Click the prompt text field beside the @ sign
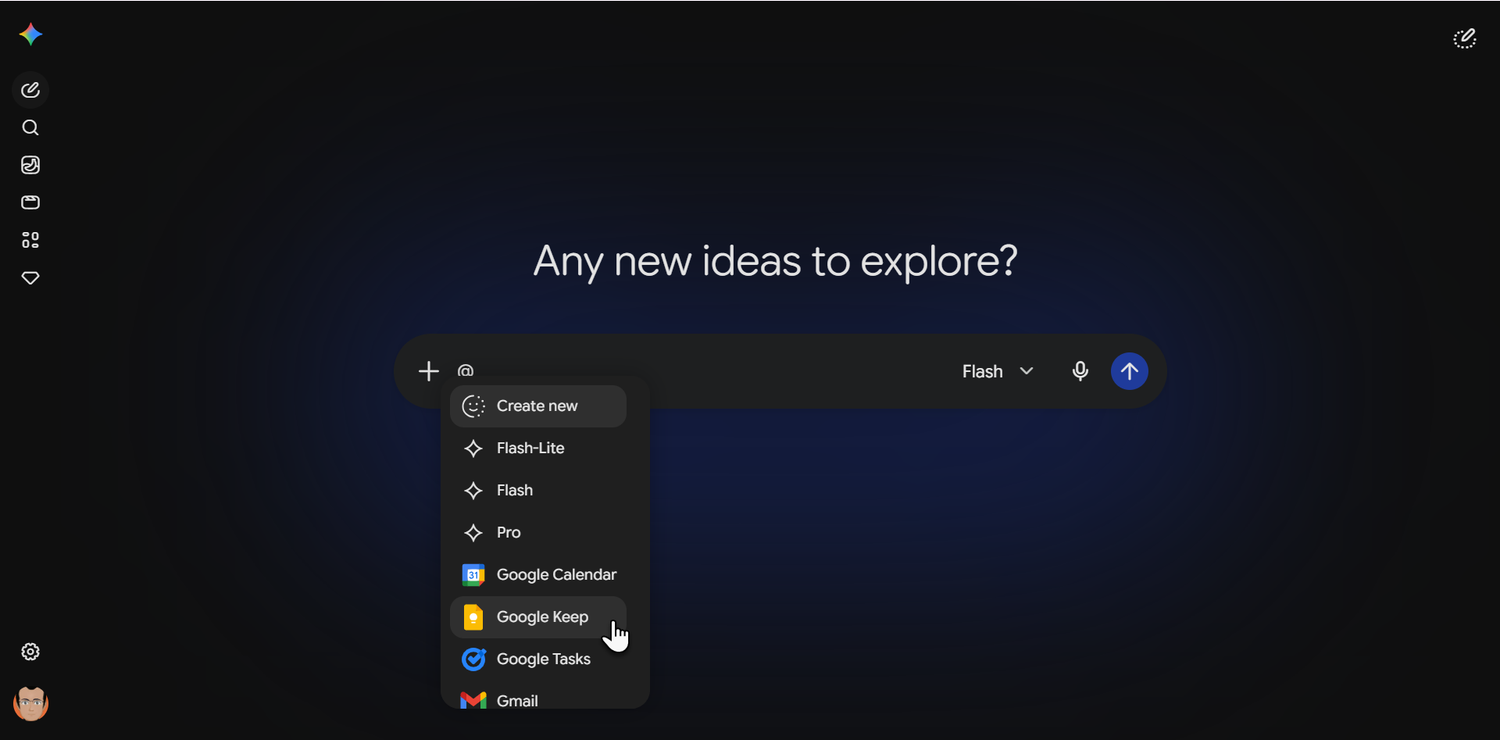The height and width of the screenshot is (740, 1500). 700,371
